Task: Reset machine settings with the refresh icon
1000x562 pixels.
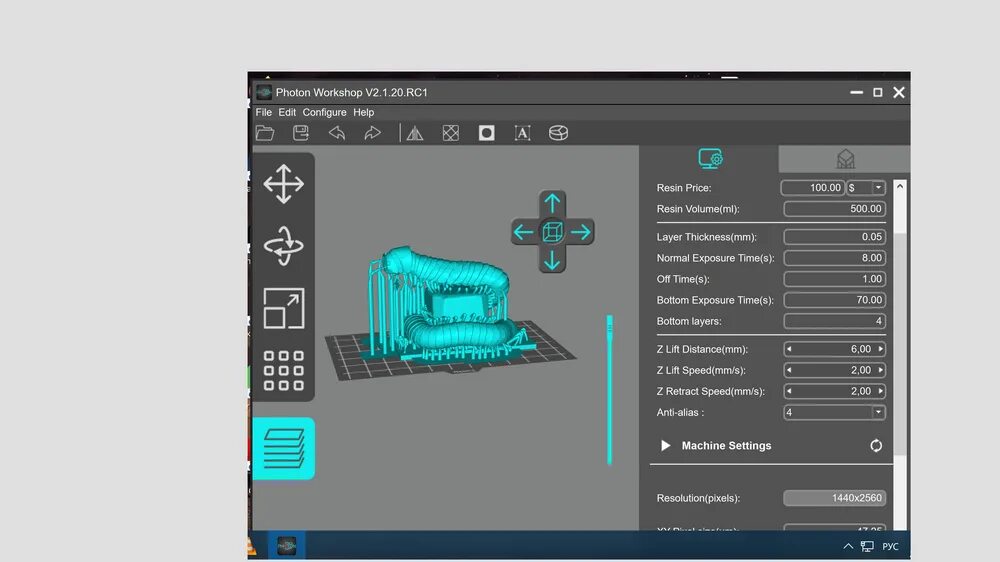Action: coord(876,446)
